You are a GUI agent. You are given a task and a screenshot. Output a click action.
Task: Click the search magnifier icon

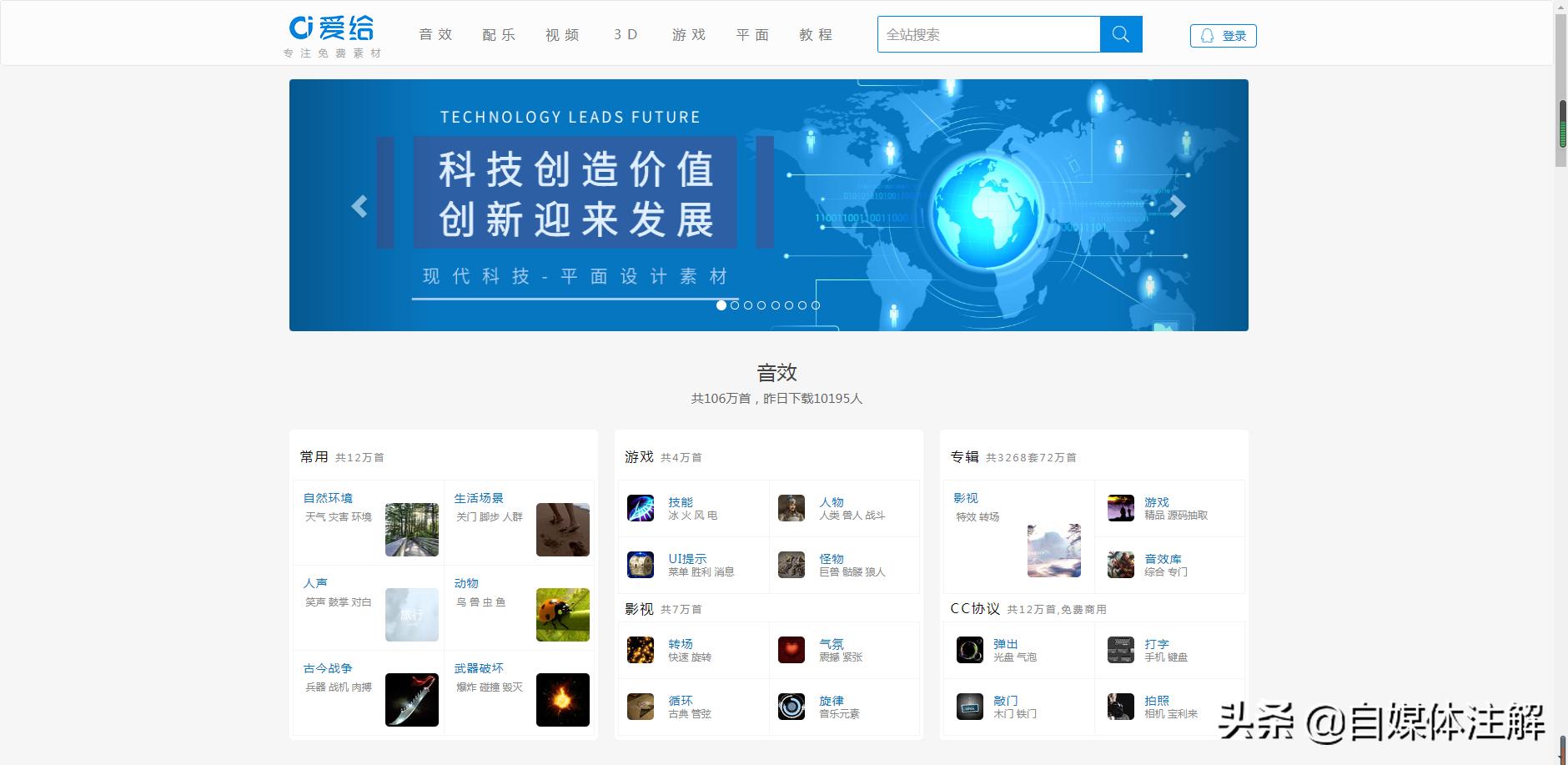pos(1121,34)
